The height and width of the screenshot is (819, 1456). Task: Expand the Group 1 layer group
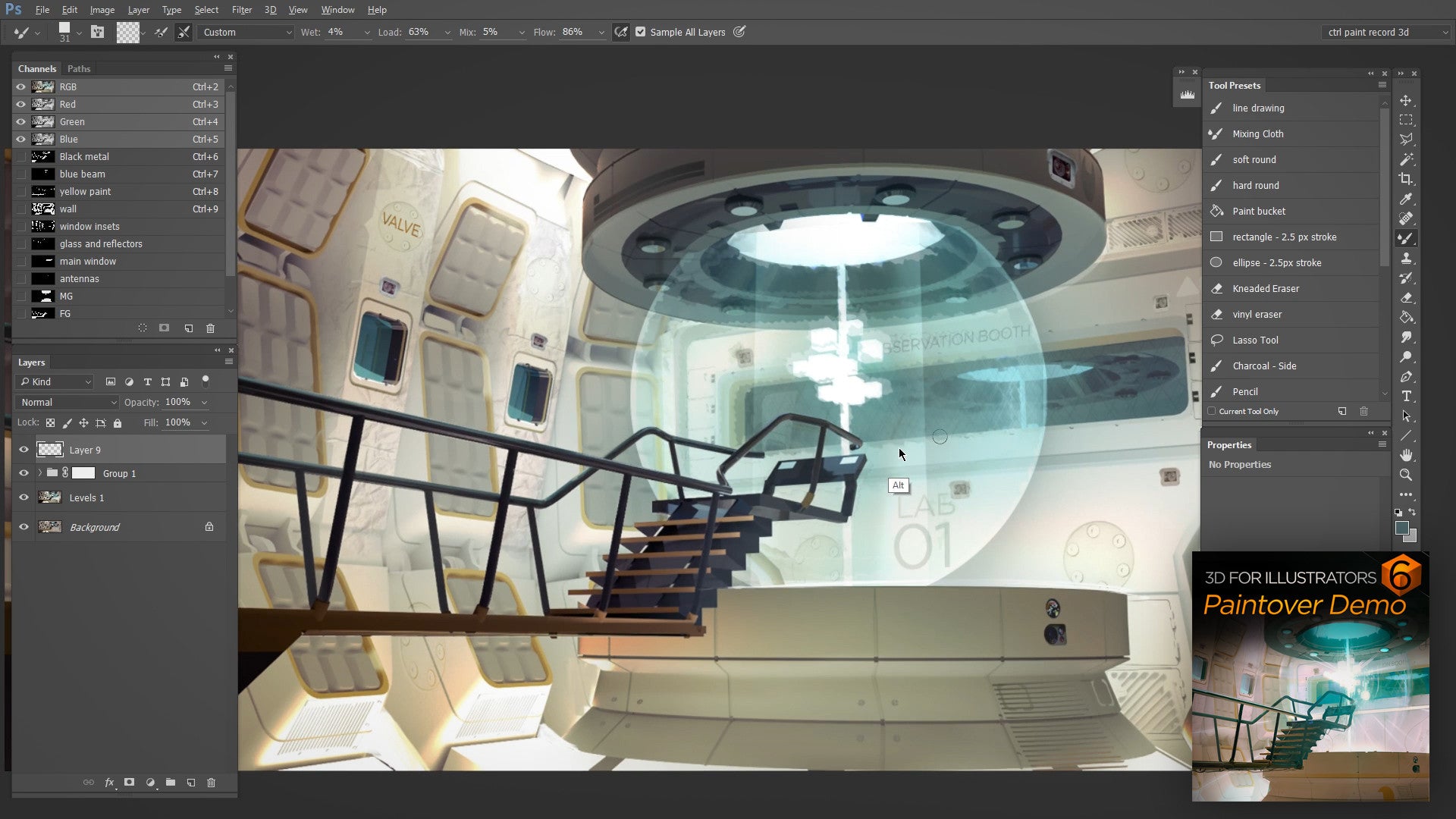pos(38,473)
